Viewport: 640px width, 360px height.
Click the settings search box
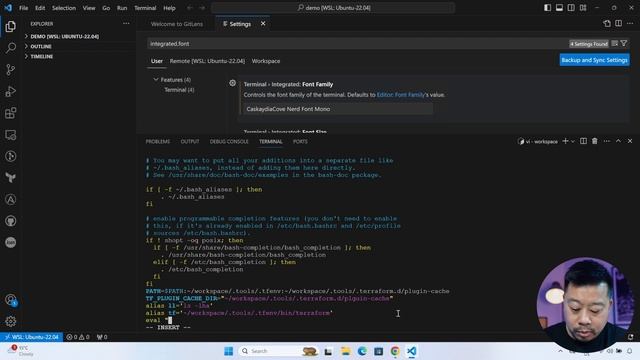357,44
